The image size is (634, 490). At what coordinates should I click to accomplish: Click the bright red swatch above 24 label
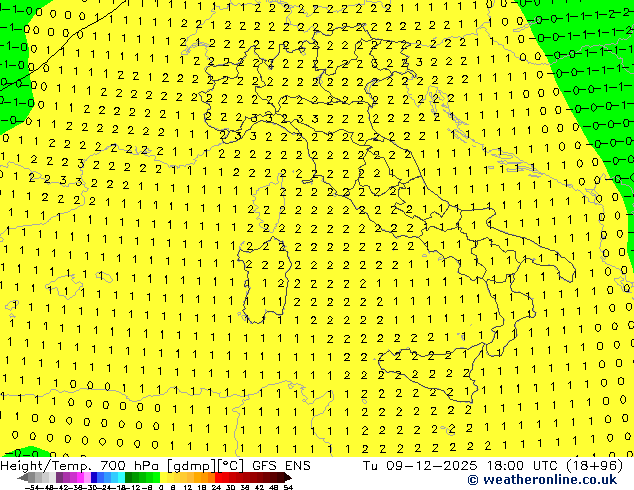(x=218, y=477)
